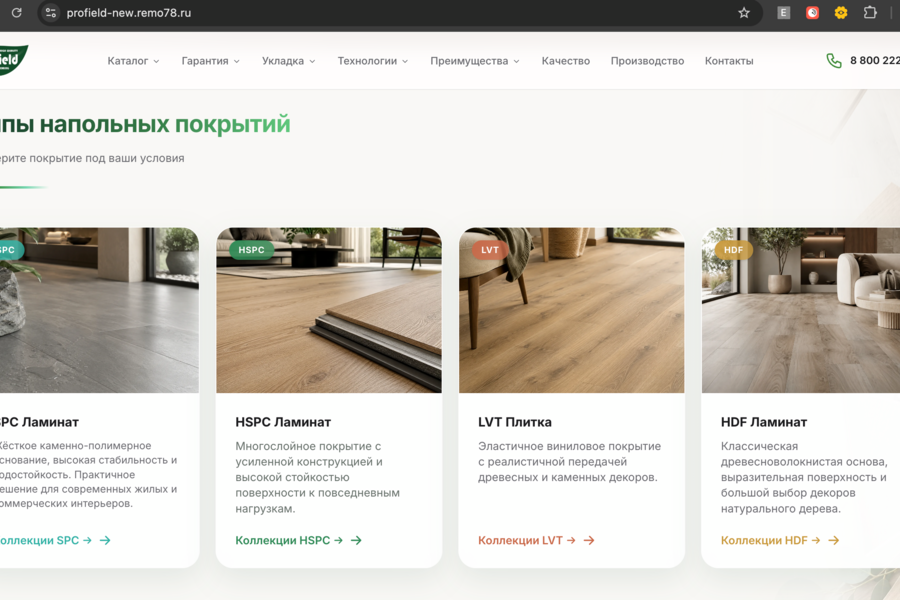900x600 pixels.
Task: Click the yellow 'HDF' badge
Action: tap(734, 250)
